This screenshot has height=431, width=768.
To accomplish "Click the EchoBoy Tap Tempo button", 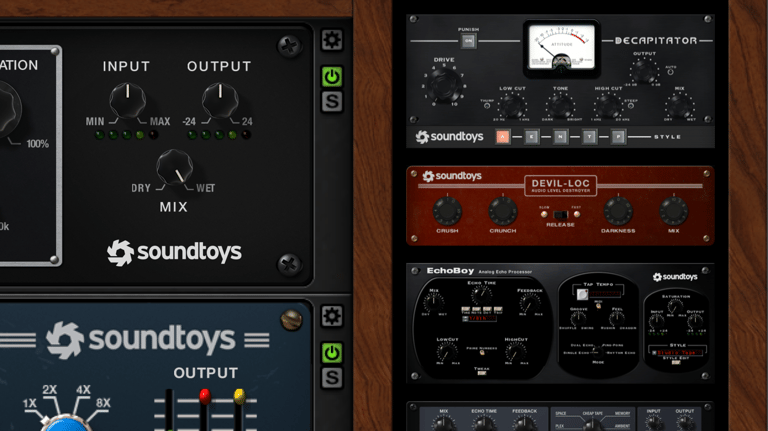I will [x=582, y=294].
